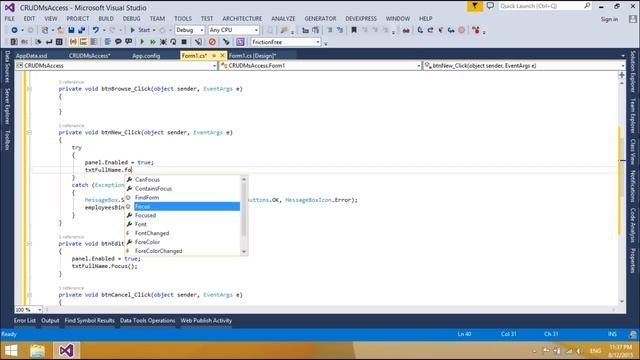640x360 pixels.
Task: Switch to the AppData.xsd tab
Action: (x=31, y=56)
